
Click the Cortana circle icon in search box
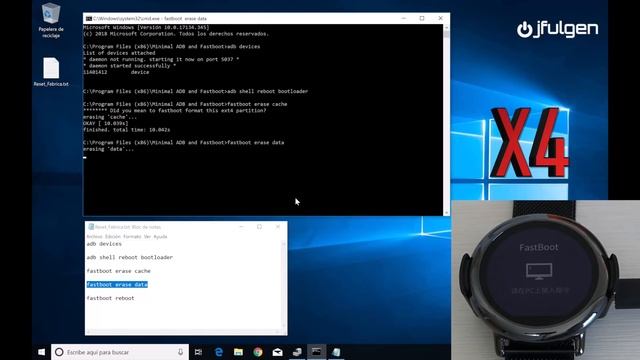59,352
